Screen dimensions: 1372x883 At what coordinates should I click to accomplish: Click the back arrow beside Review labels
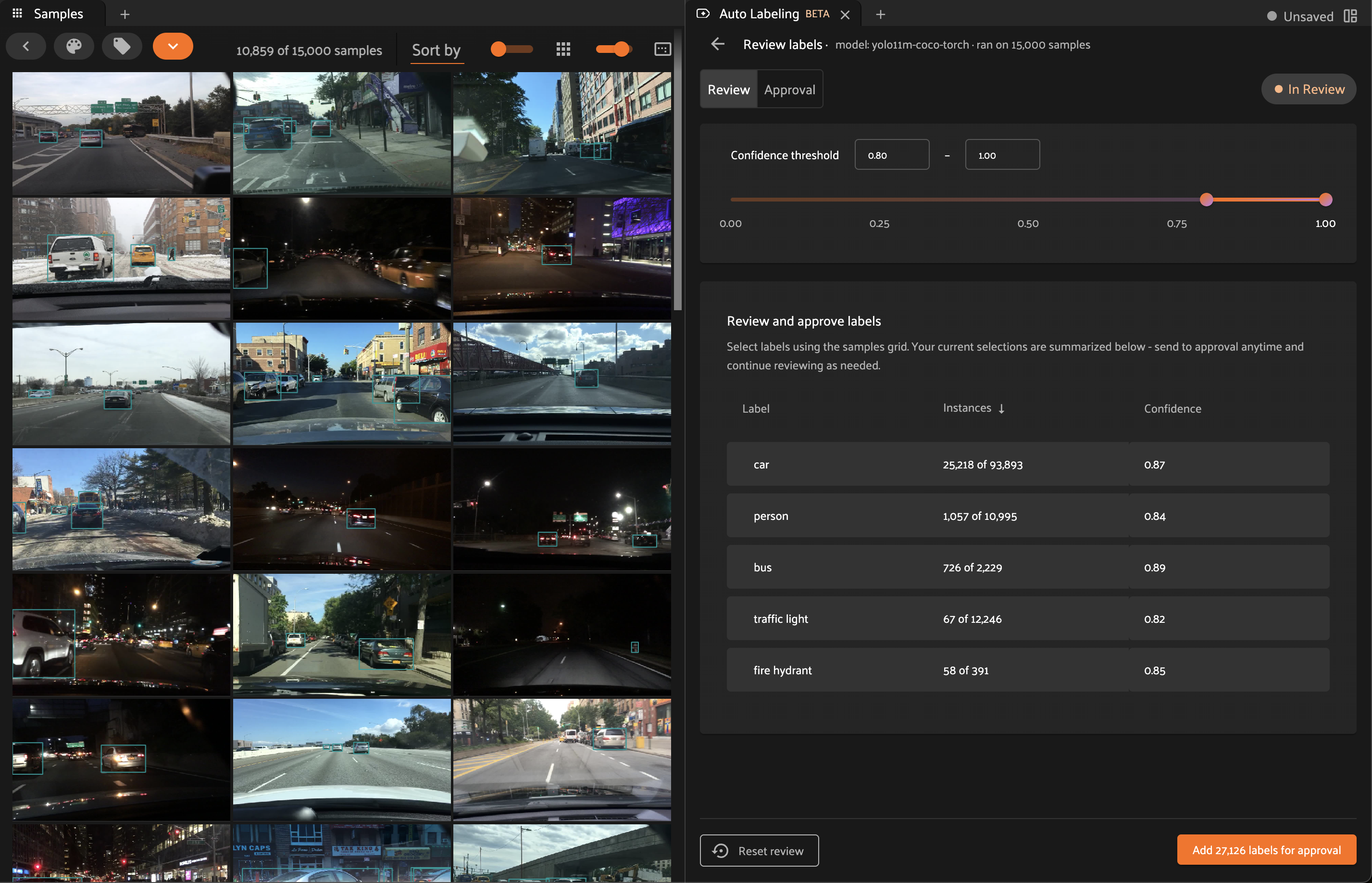click(718, 44)
